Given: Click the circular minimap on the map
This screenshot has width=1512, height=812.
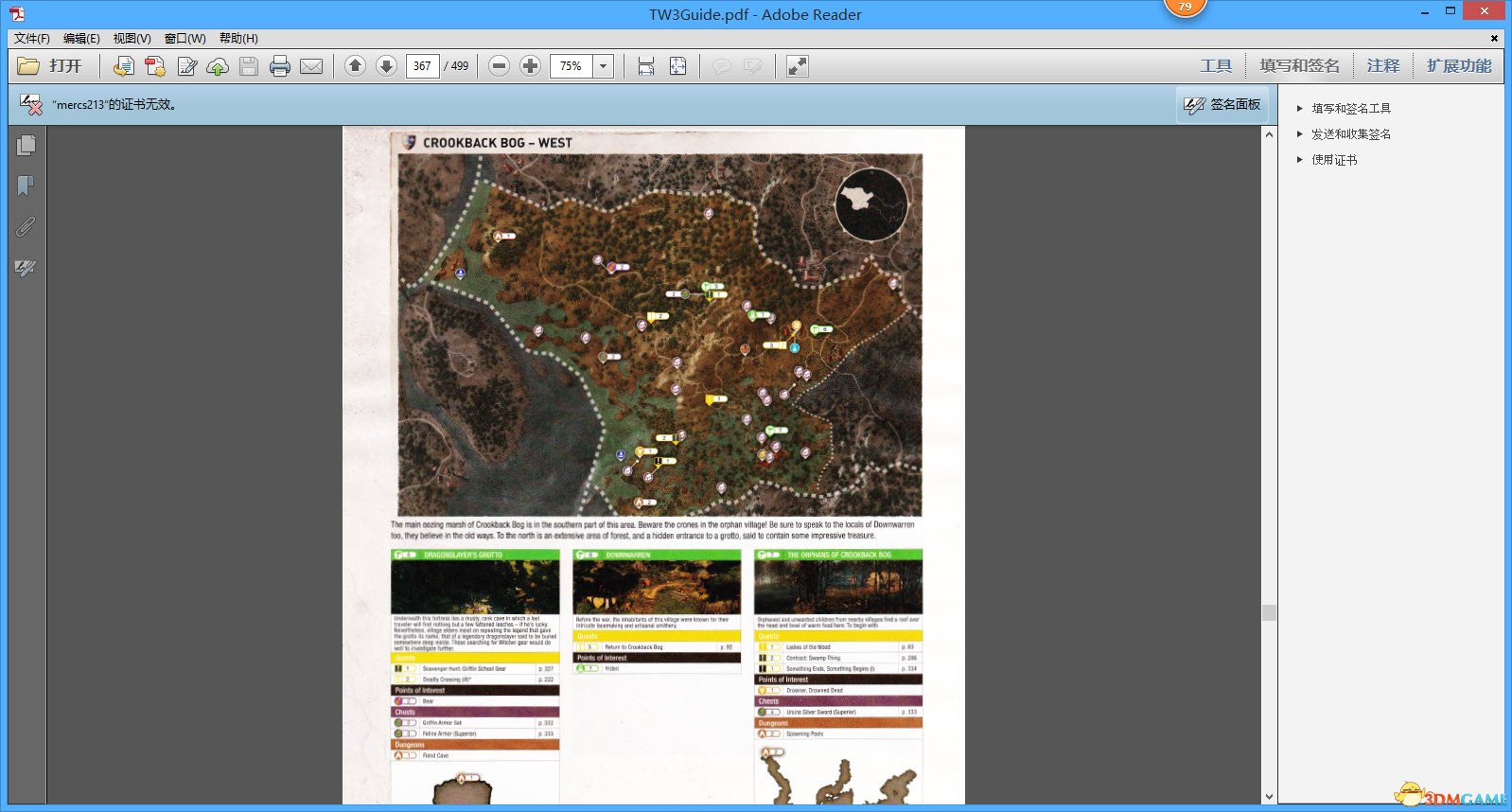Looking at the screenshot, I should [871, 203].
